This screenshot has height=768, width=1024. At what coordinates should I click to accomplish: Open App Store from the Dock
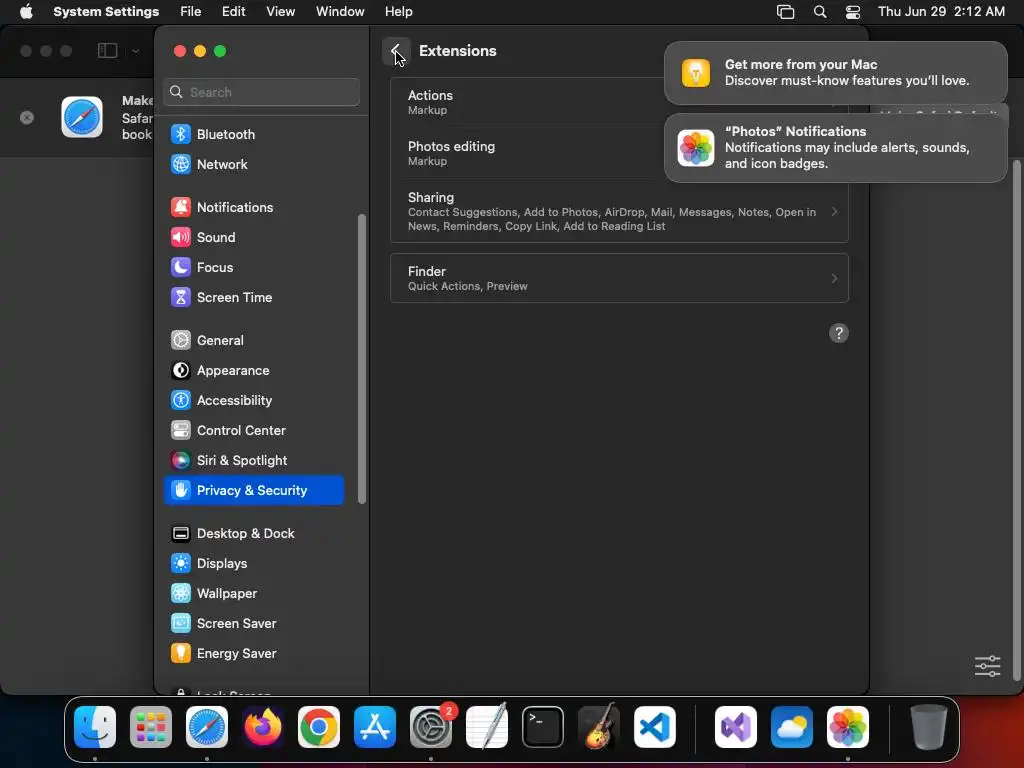point(375,727)
